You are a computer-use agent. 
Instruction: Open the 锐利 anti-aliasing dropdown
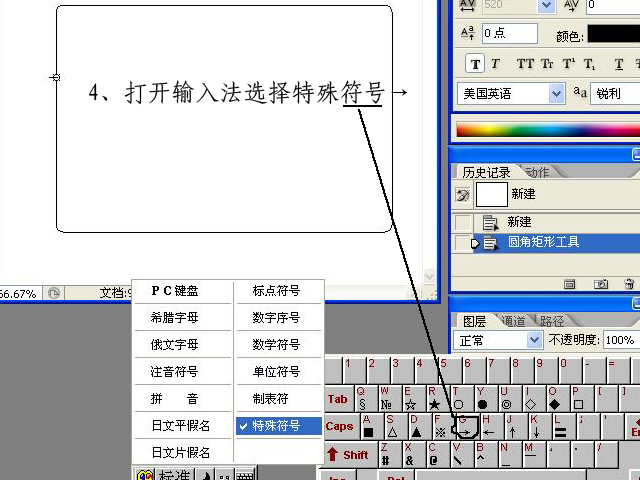[615, 94]
